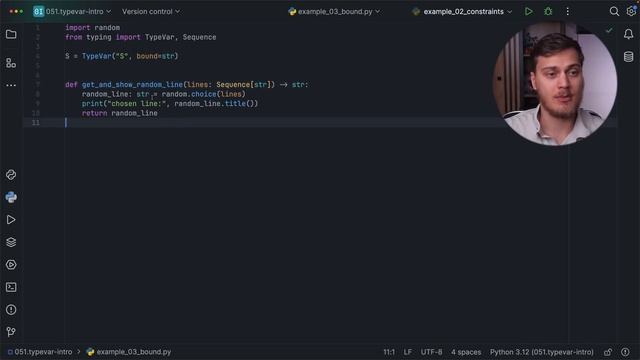
Task: Open Database tool window icon
Action: [629, 57]
